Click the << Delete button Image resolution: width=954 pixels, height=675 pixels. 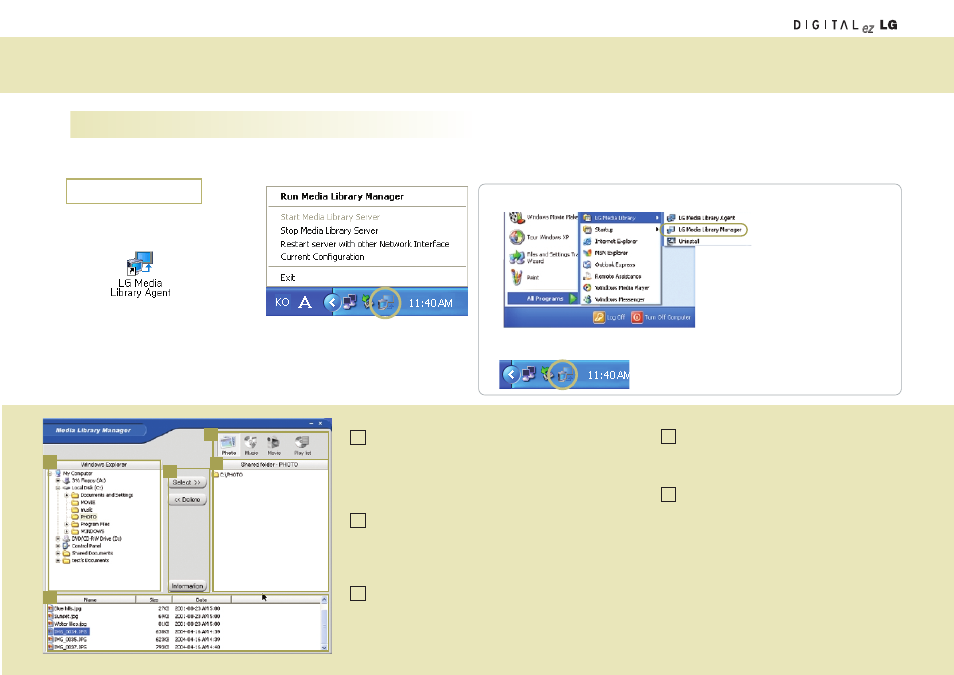(x=187, y=500)
